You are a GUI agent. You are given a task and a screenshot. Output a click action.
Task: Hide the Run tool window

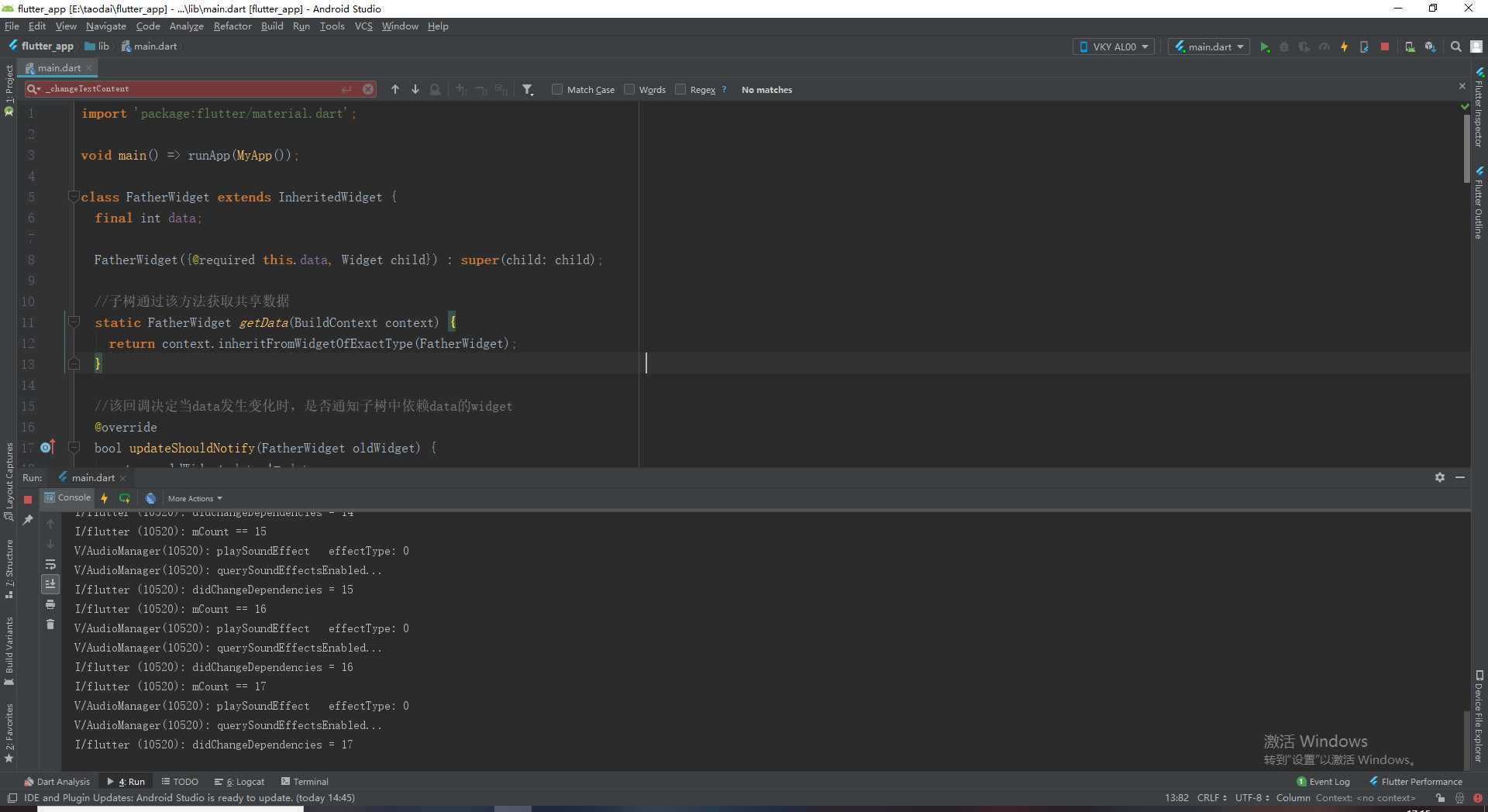click(x=1460, y=477)
